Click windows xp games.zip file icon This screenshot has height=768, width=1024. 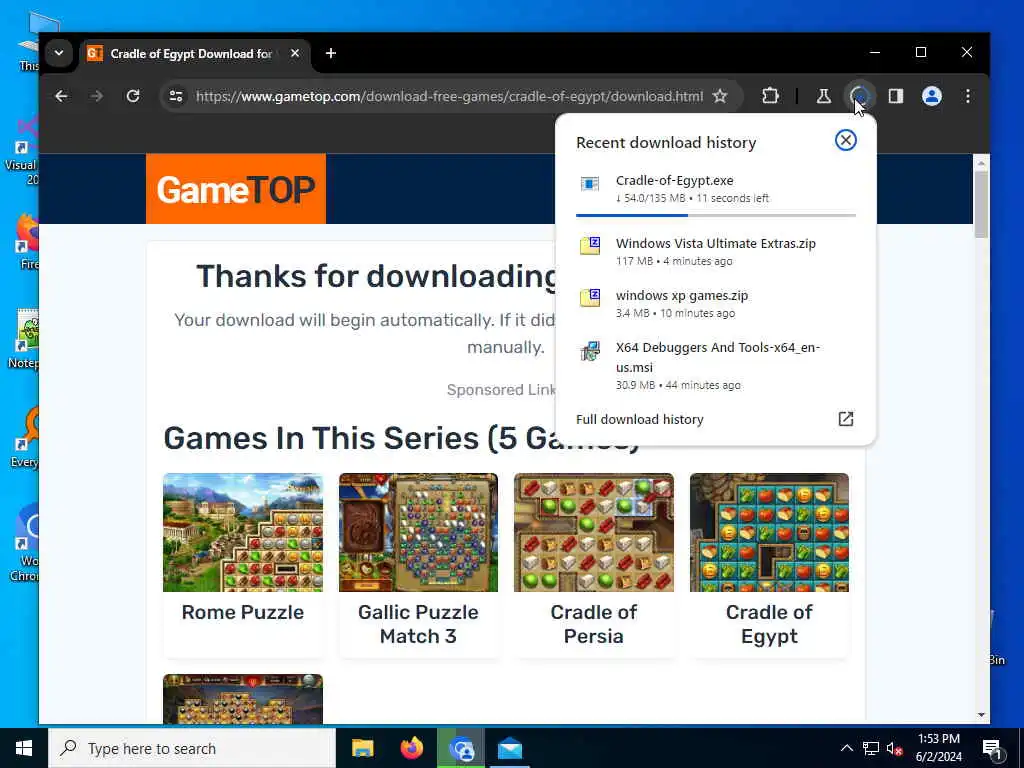(590, 298)
